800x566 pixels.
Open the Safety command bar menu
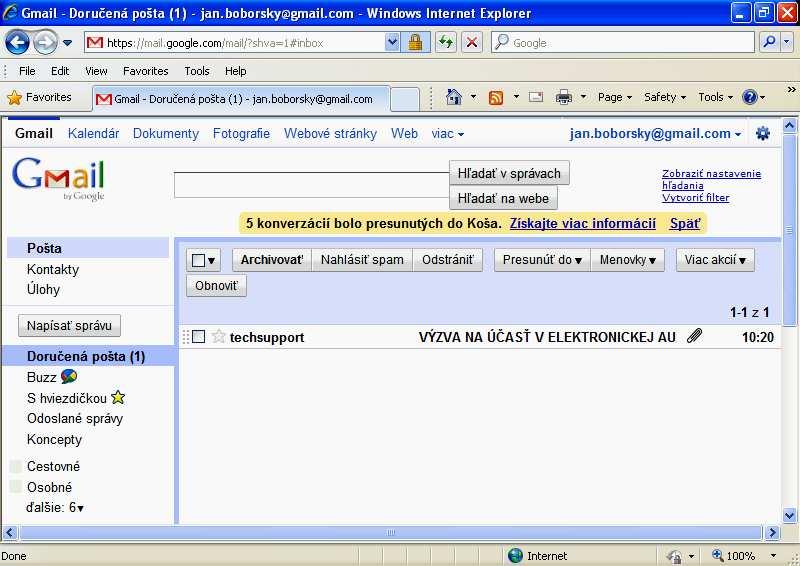coord(665,97)
